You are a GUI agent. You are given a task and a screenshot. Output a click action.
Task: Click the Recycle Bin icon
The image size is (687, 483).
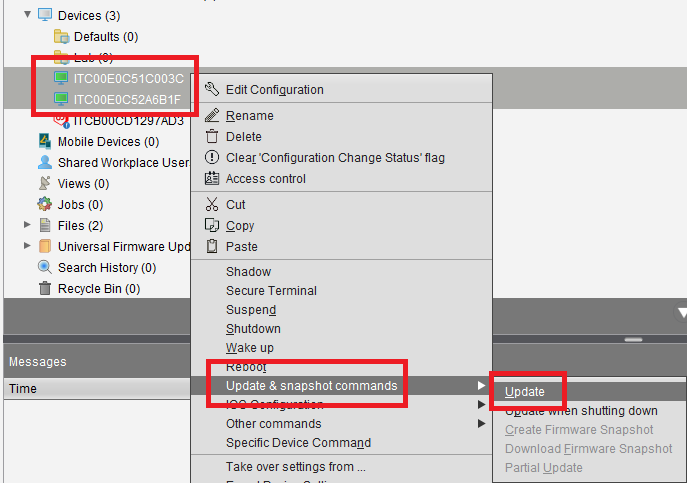tap(45, 289)
